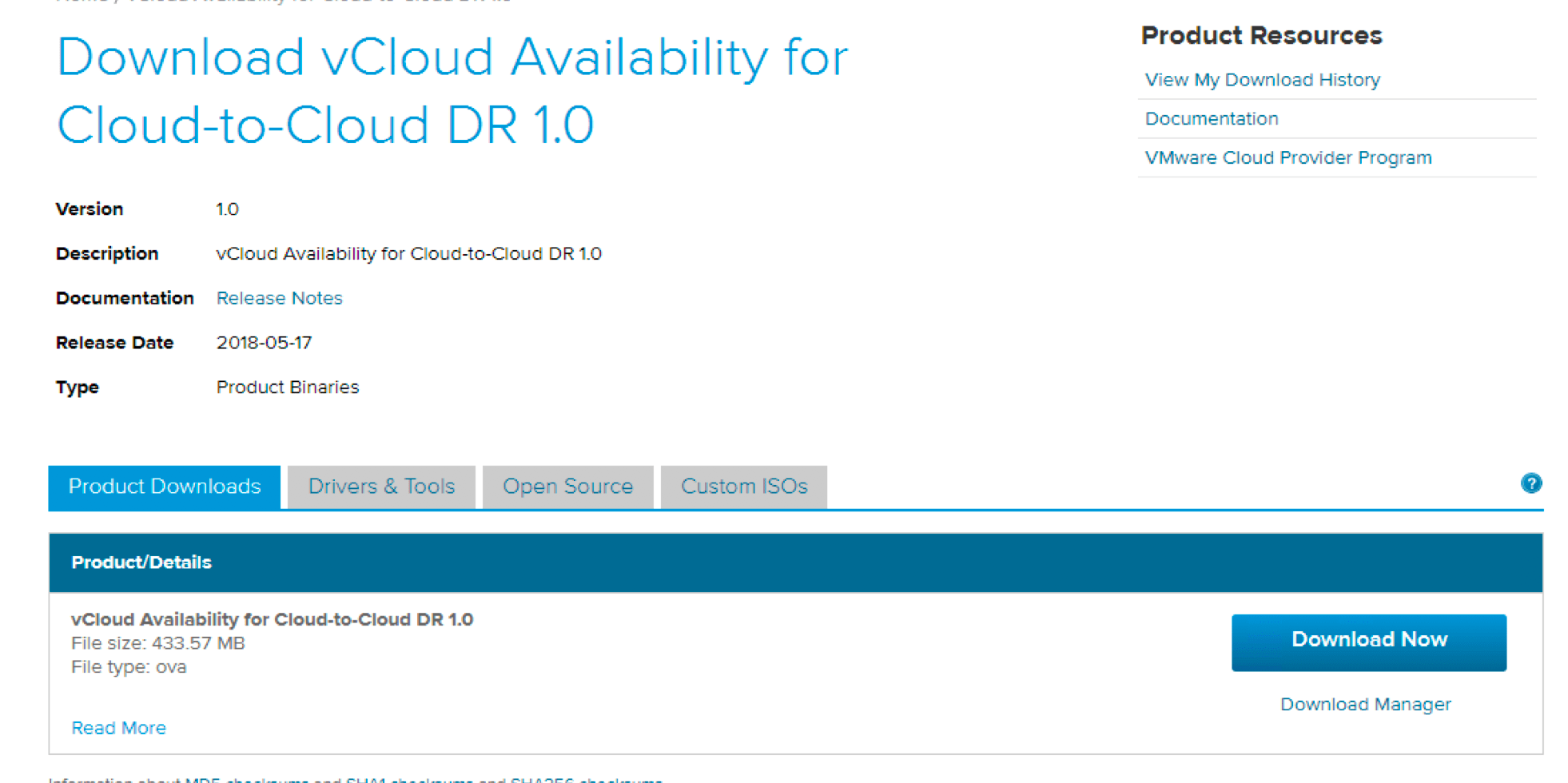Select the bold product name in details row

(x=272, y=619)
